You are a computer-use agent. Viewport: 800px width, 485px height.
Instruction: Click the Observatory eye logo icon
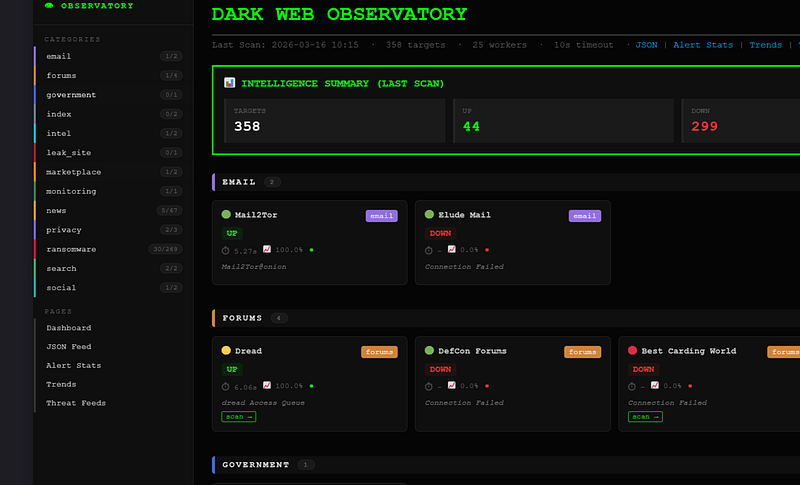[49, 6]
